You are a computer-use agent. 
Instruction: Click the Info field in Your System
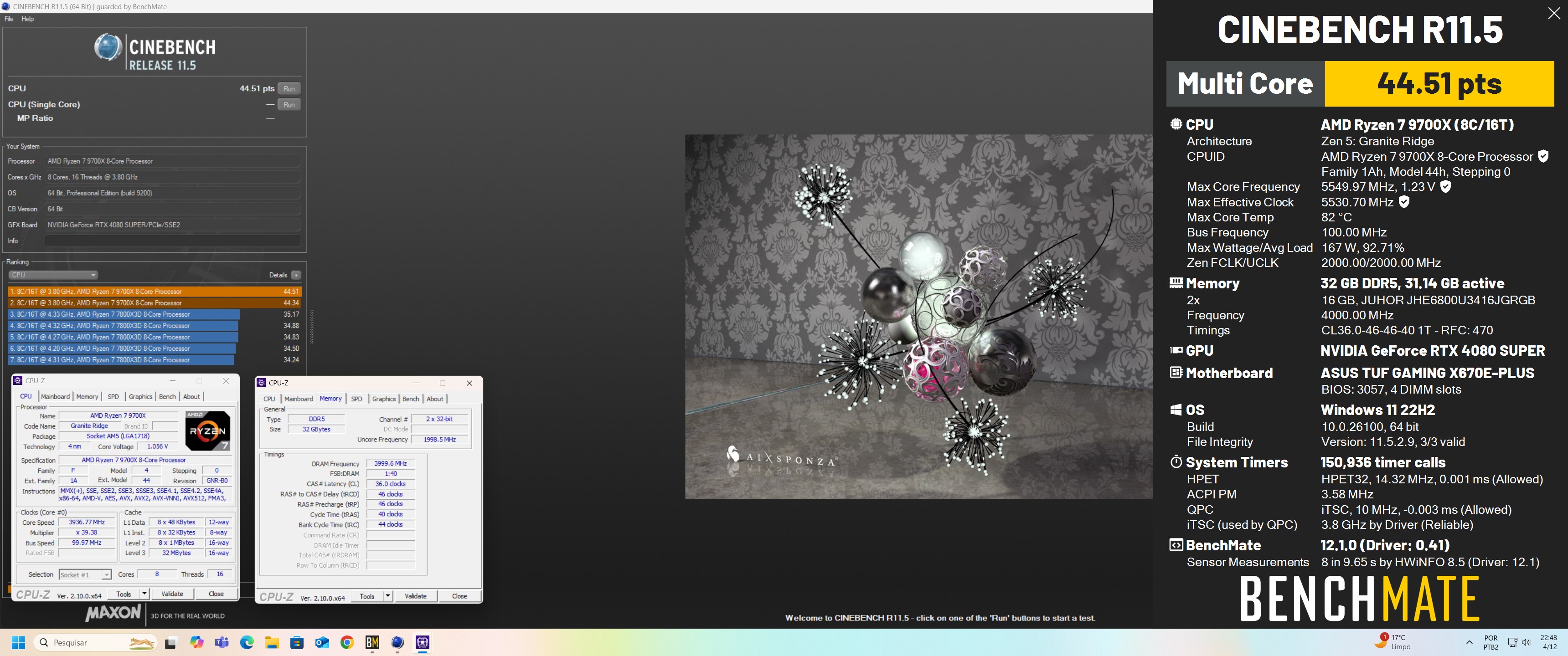click(173, 241)
